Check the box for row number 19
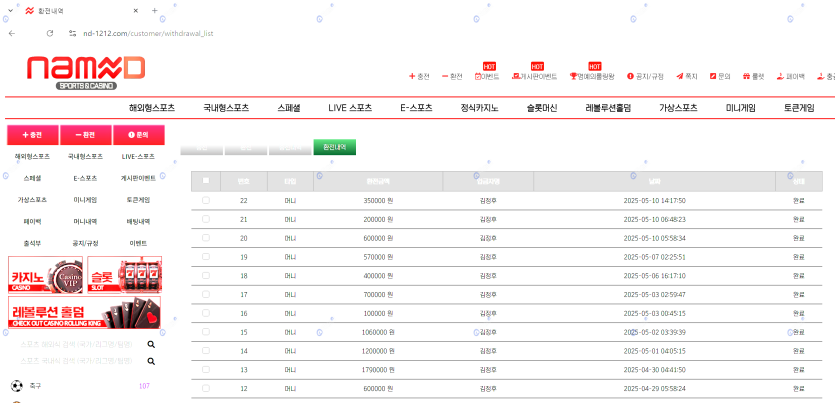Image resolution: width=835 pixels, height=403 pixels. click(206, 257)
